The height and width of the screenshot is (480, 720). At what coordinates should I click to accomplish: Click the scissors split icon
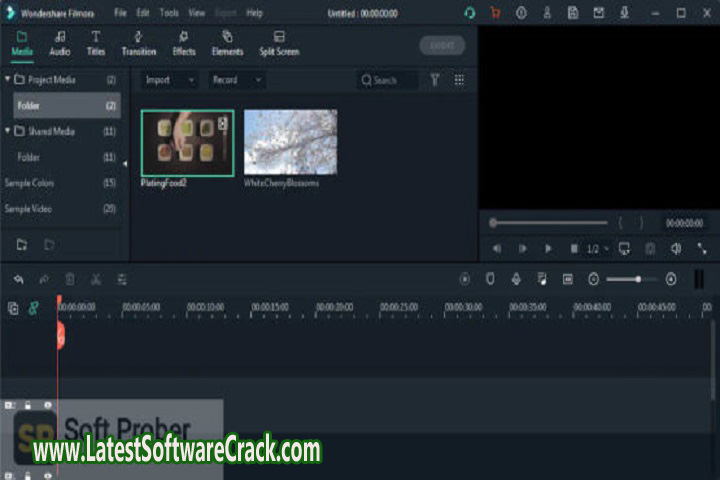pos(96,280)
